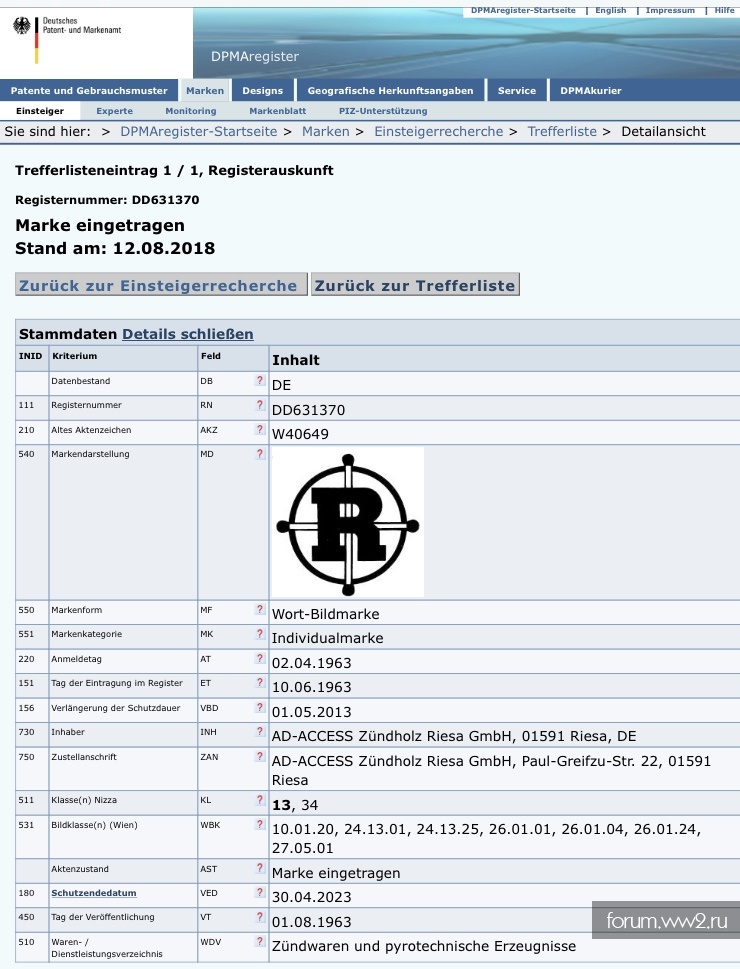Image resolution: width=740 pixels, height=969 pixels.
Task: Open the Service menu
Action: pos(517,90)
